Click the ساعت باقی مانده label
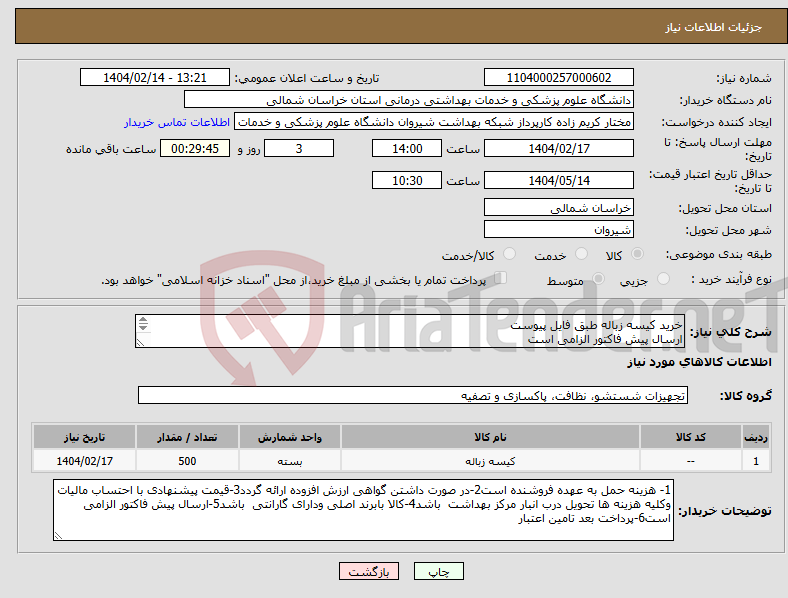 point(111,149)
